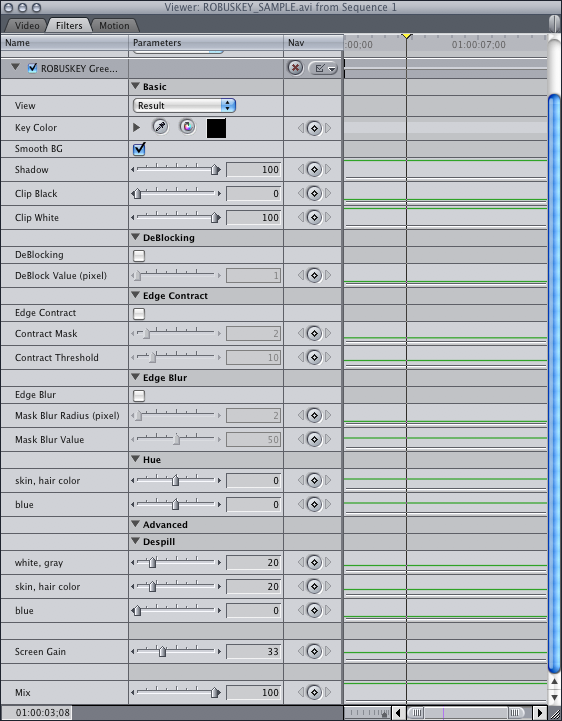Go to previous Shadow keyframe arrow
Image resolution: width=562 pixels, height=721 pixels.
[x=301, y=169]
